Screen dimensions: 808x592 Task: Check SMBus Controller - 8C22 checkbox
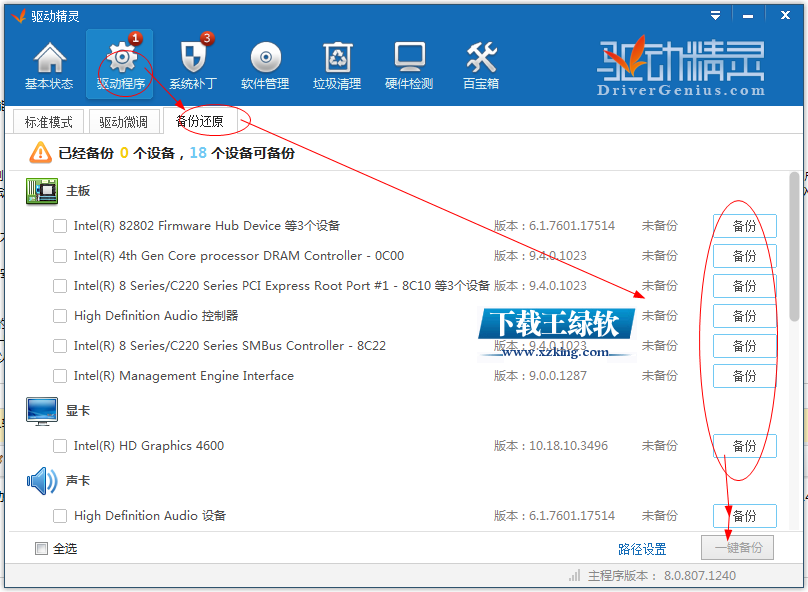(60, 346)
